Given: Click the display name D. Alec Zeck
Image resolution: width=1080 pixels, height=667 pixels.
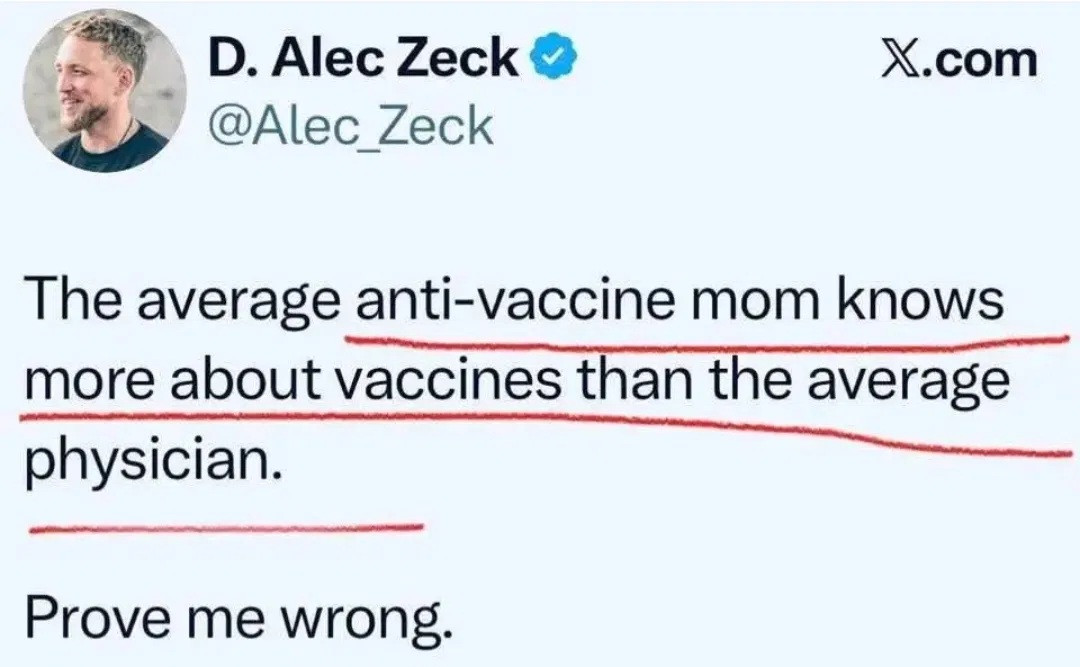Looking at the screenshot, I should [x=364, y=62].
